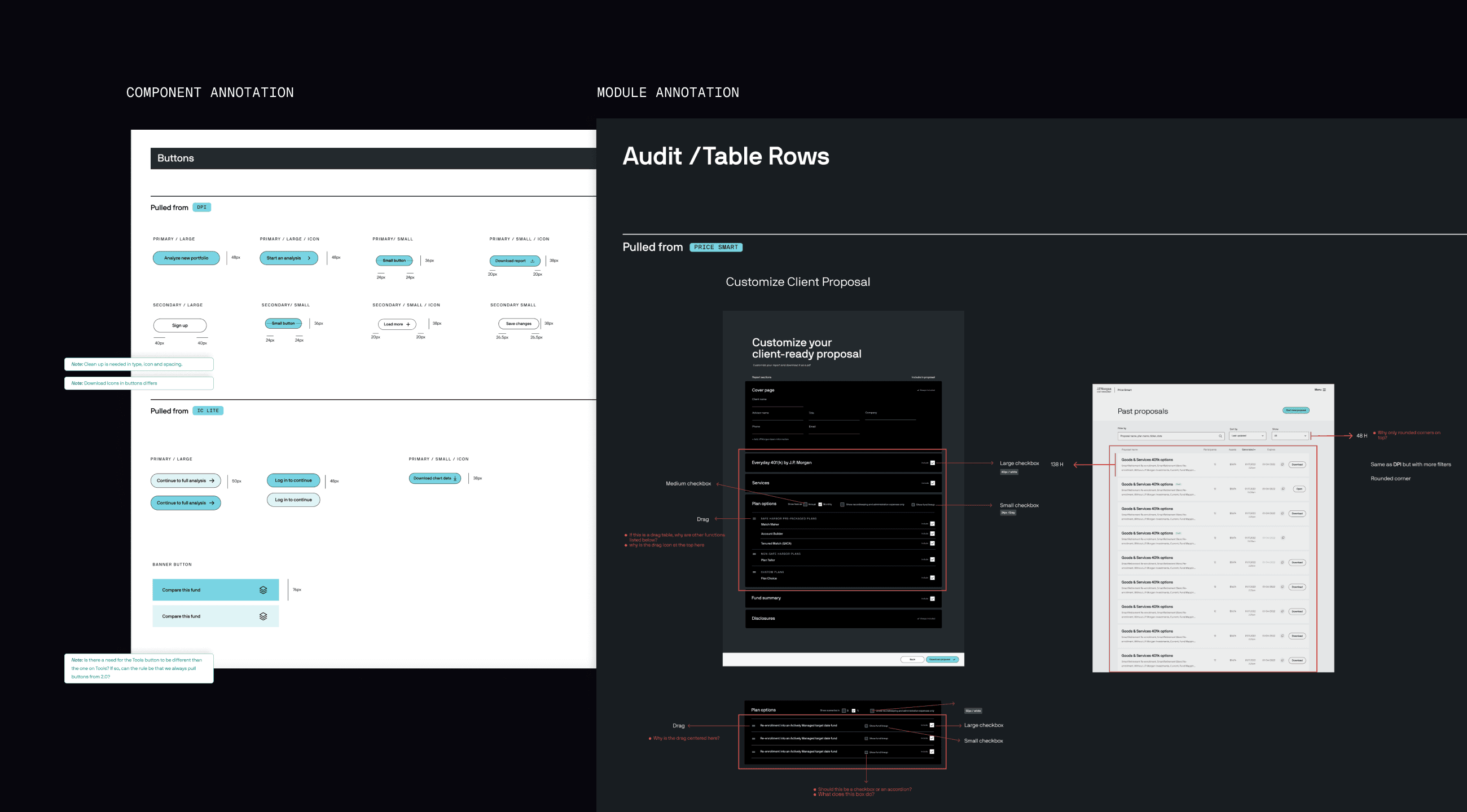
Task: Click the IC LITE tag next to Pulled from
Action: point(208,411)
